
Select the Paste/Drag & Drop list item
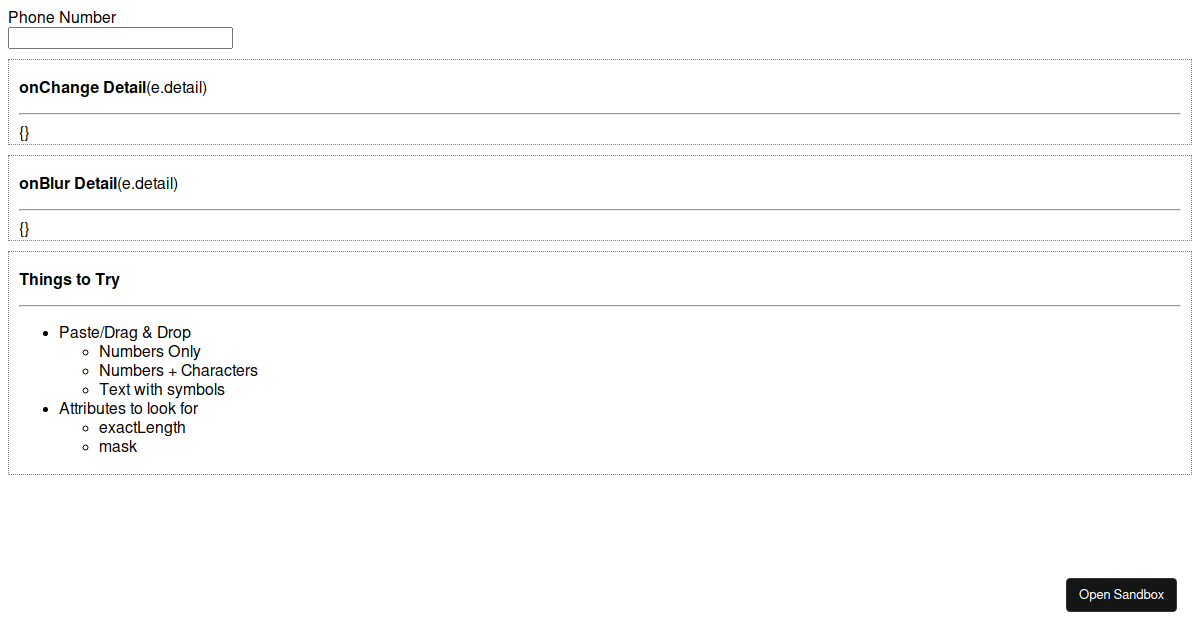pyautogui.click(x=125, y=332)
